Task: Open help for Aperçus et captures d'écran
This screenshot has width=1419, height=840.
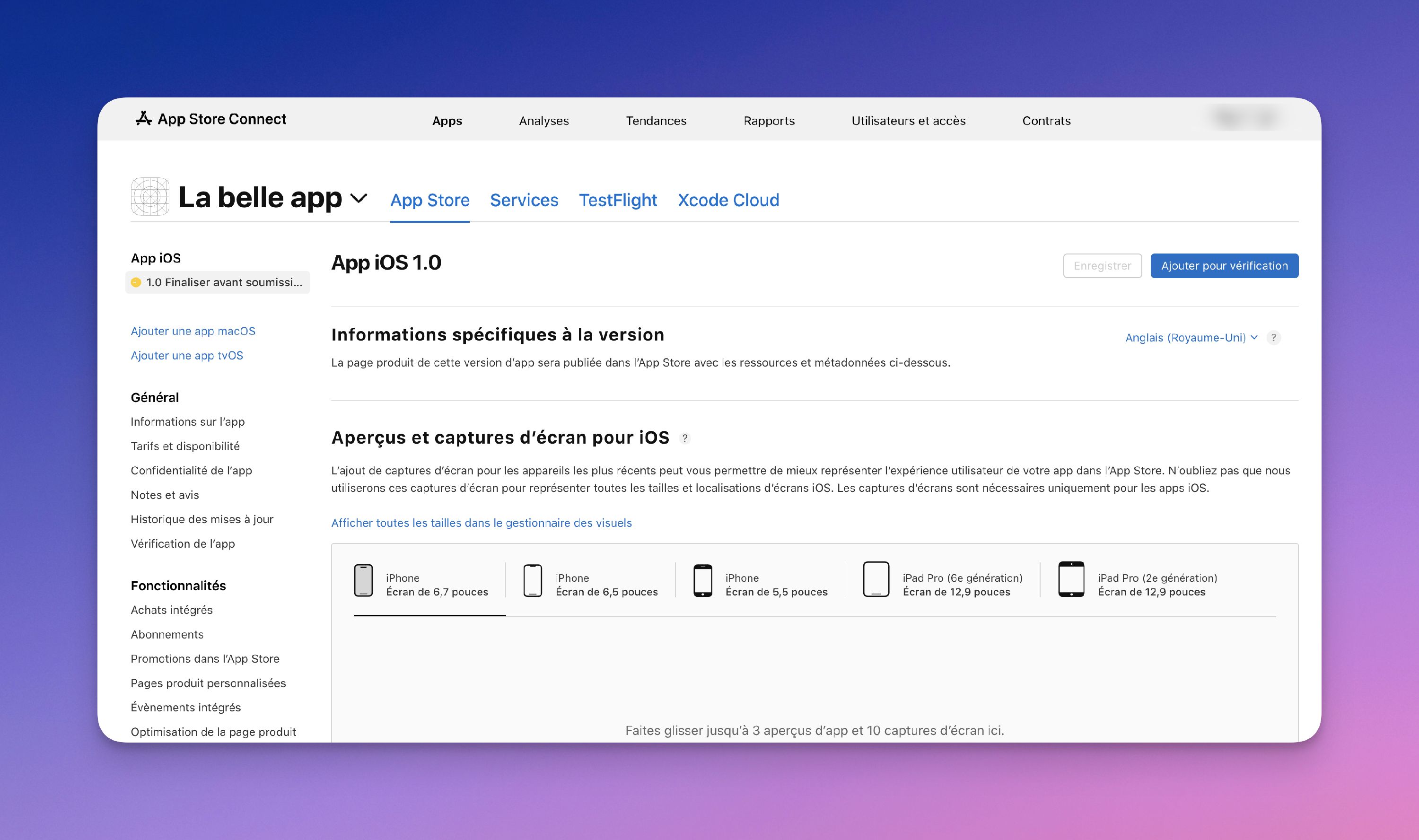Action: (x=685, y=438)
